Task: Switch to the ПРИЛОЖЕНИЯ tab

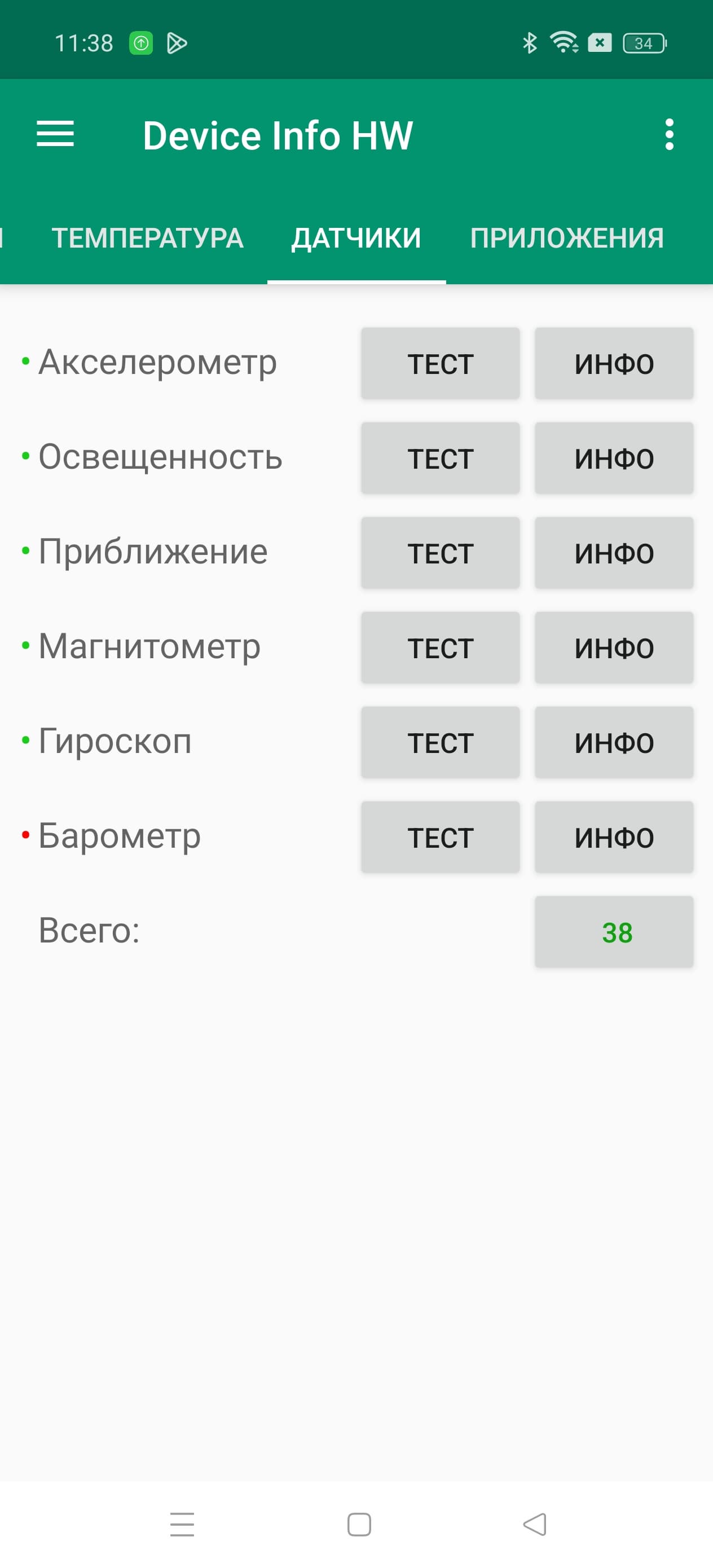Action: [566, 238]
